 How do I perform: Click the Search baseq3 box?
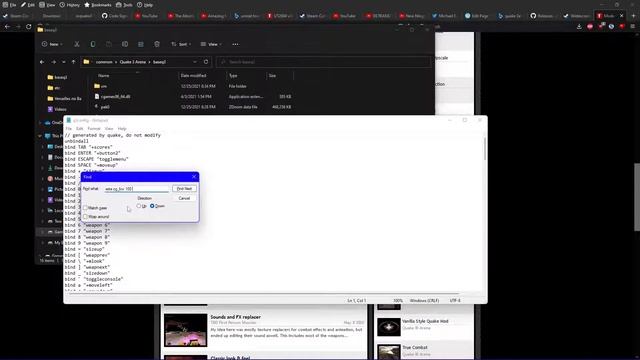click(x=324, y=62)
